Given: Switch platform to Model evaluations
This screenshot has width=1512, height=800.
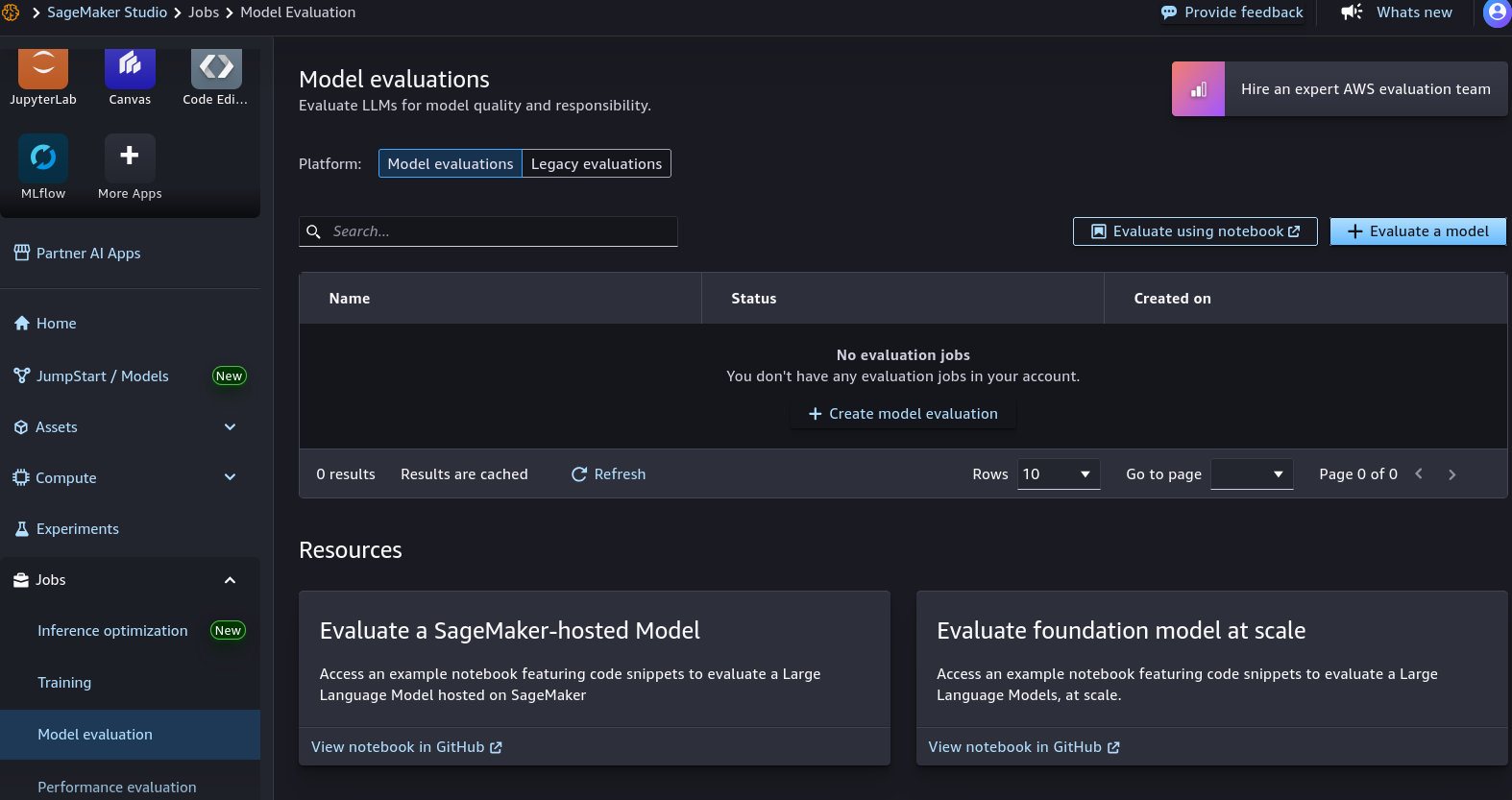Looking at the screenshot, I should pyautogui.click(x=451, y=163).
